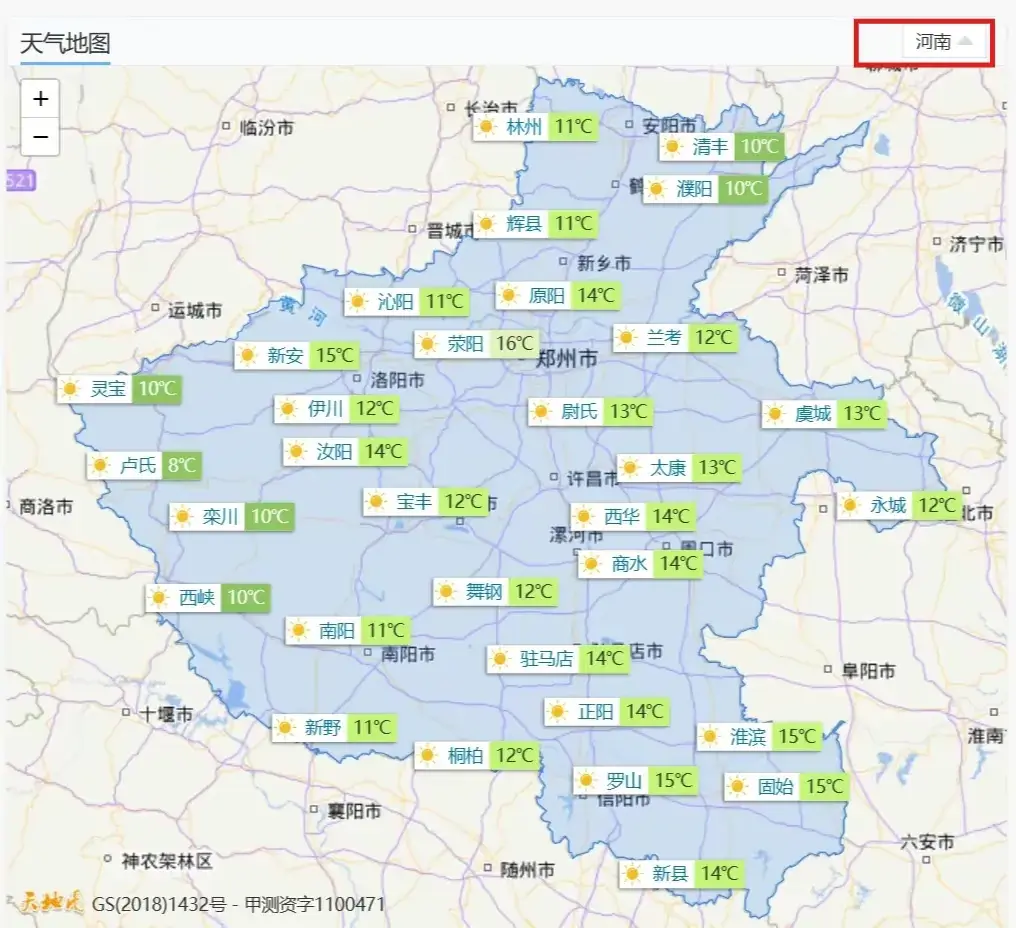Image resolution: width=1016 pixels, height=928 pixels.
Task: Click the sunny weather icon beside 林州
Action: (486, 128)
